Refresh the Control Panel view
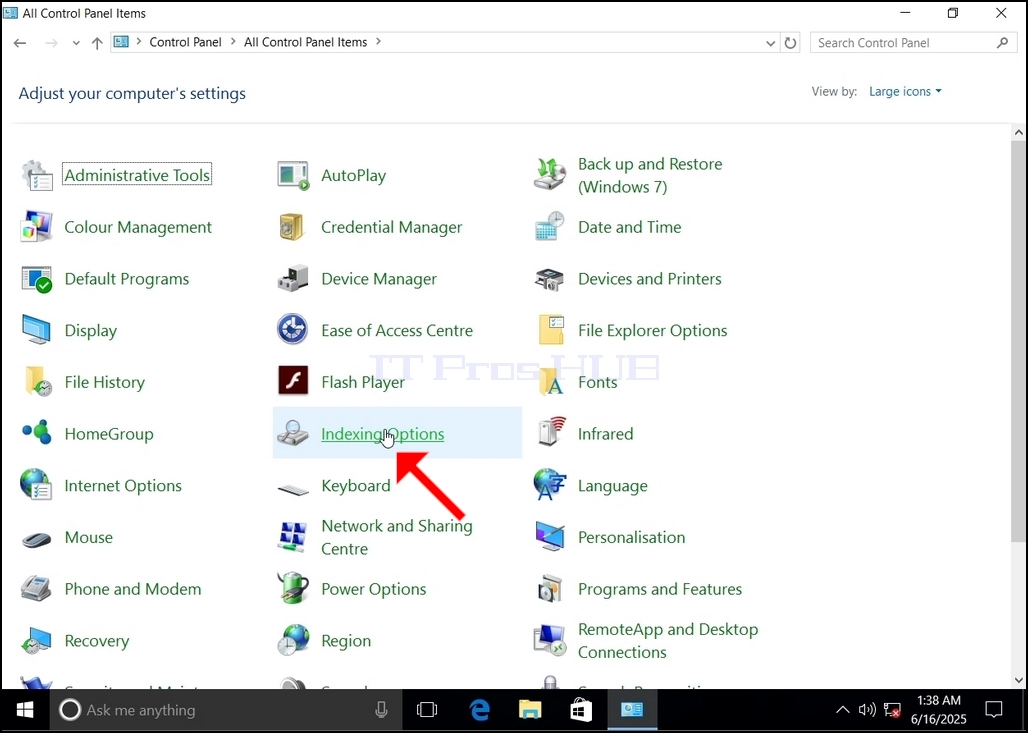 click(791, 43)
